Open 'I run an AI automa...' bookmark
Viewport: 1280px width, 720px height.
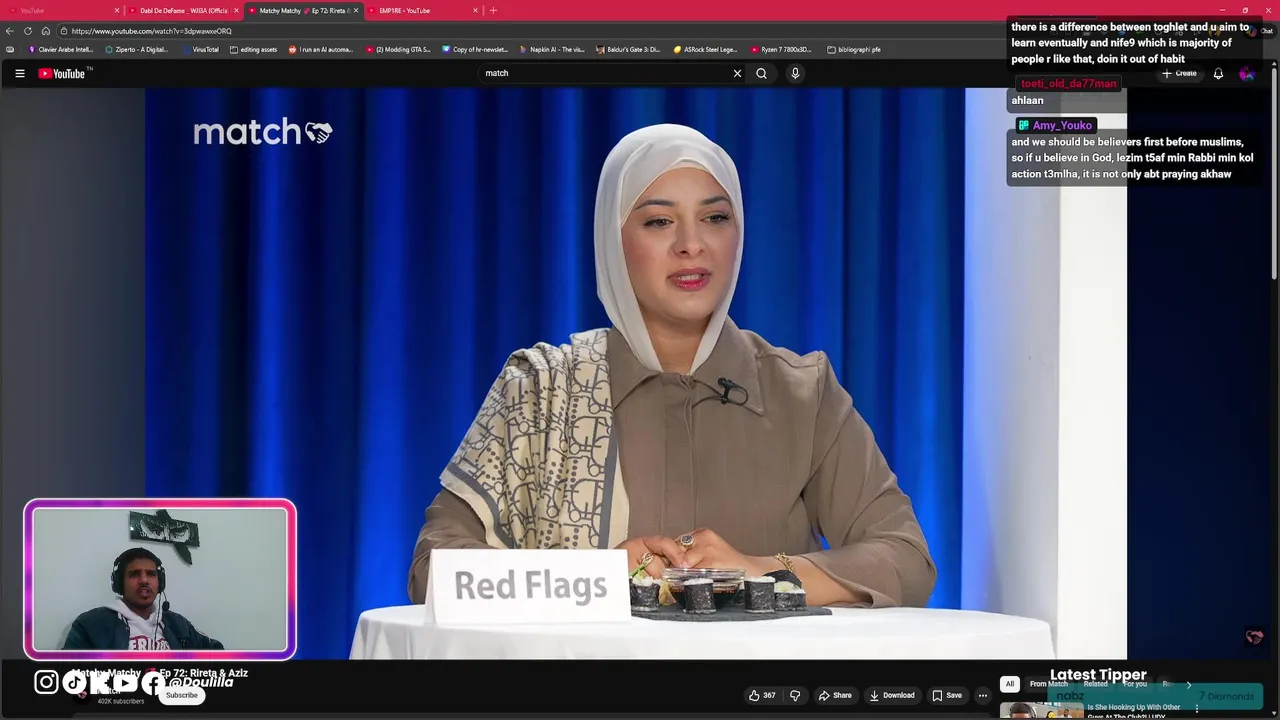click(321, 49)
